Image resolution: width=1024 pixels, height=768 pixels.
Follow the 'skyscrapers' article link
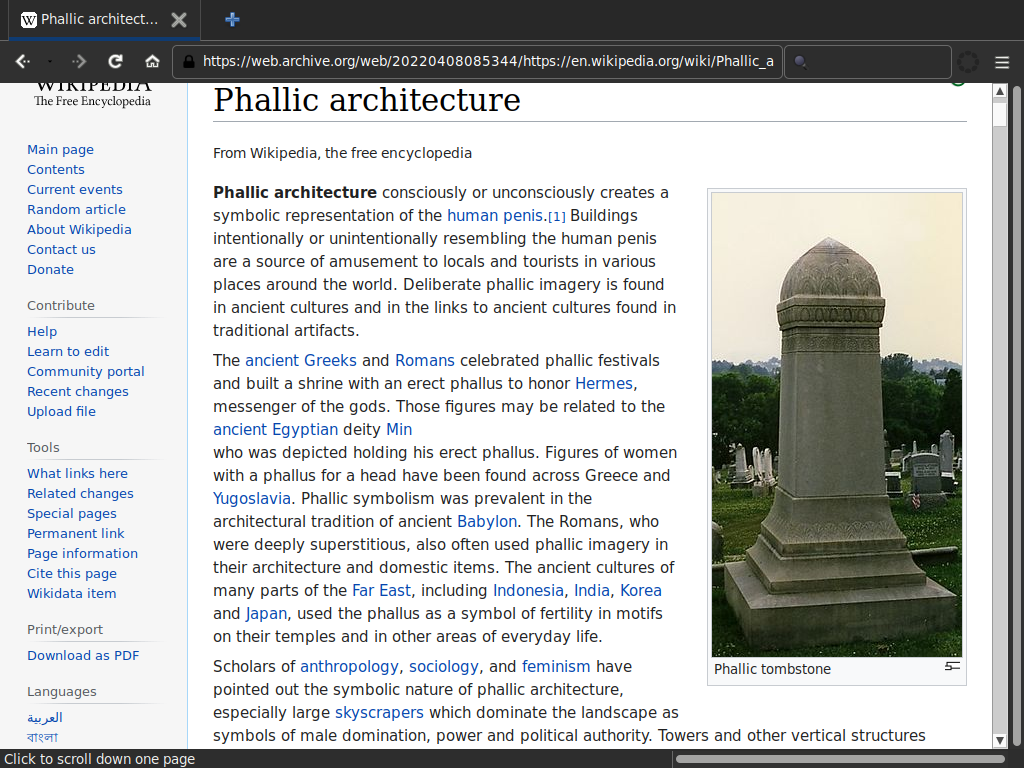point(379,712)
